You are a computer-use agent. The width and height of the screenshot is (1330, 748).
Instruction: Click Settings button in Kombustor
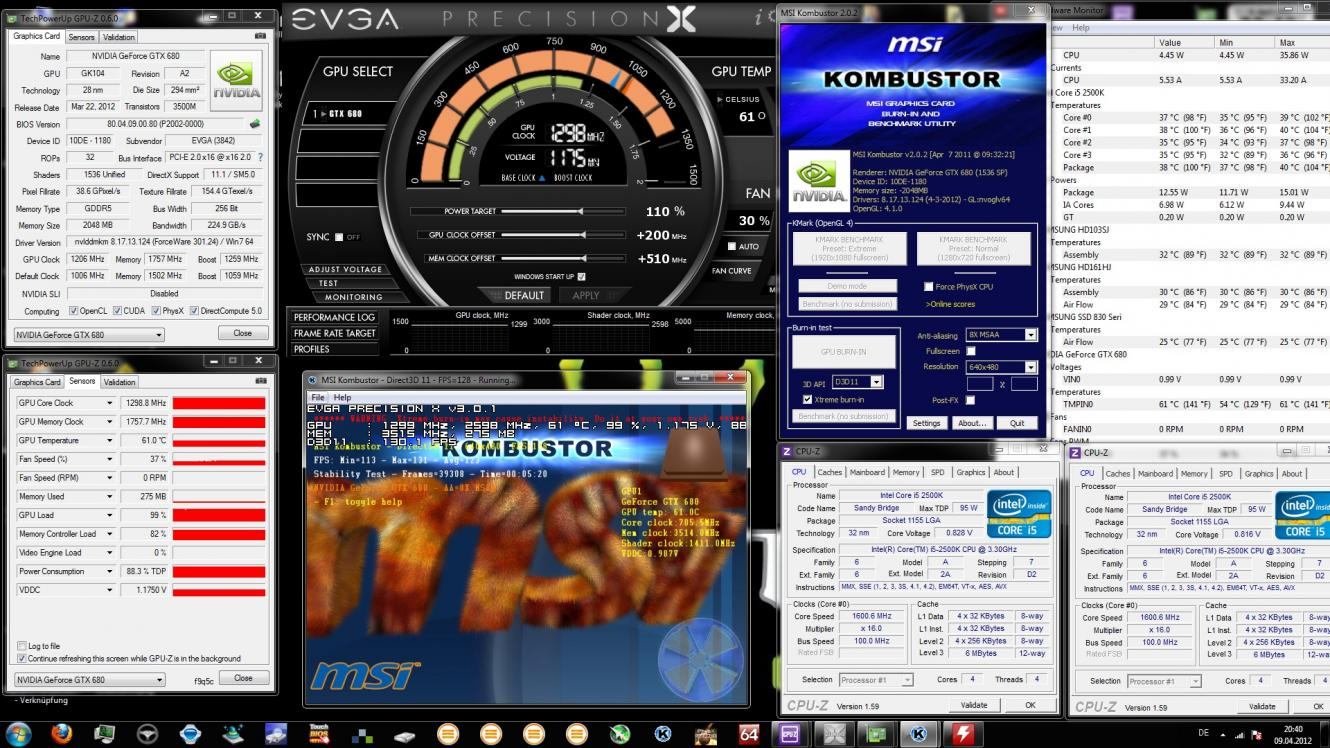(927, 423)
